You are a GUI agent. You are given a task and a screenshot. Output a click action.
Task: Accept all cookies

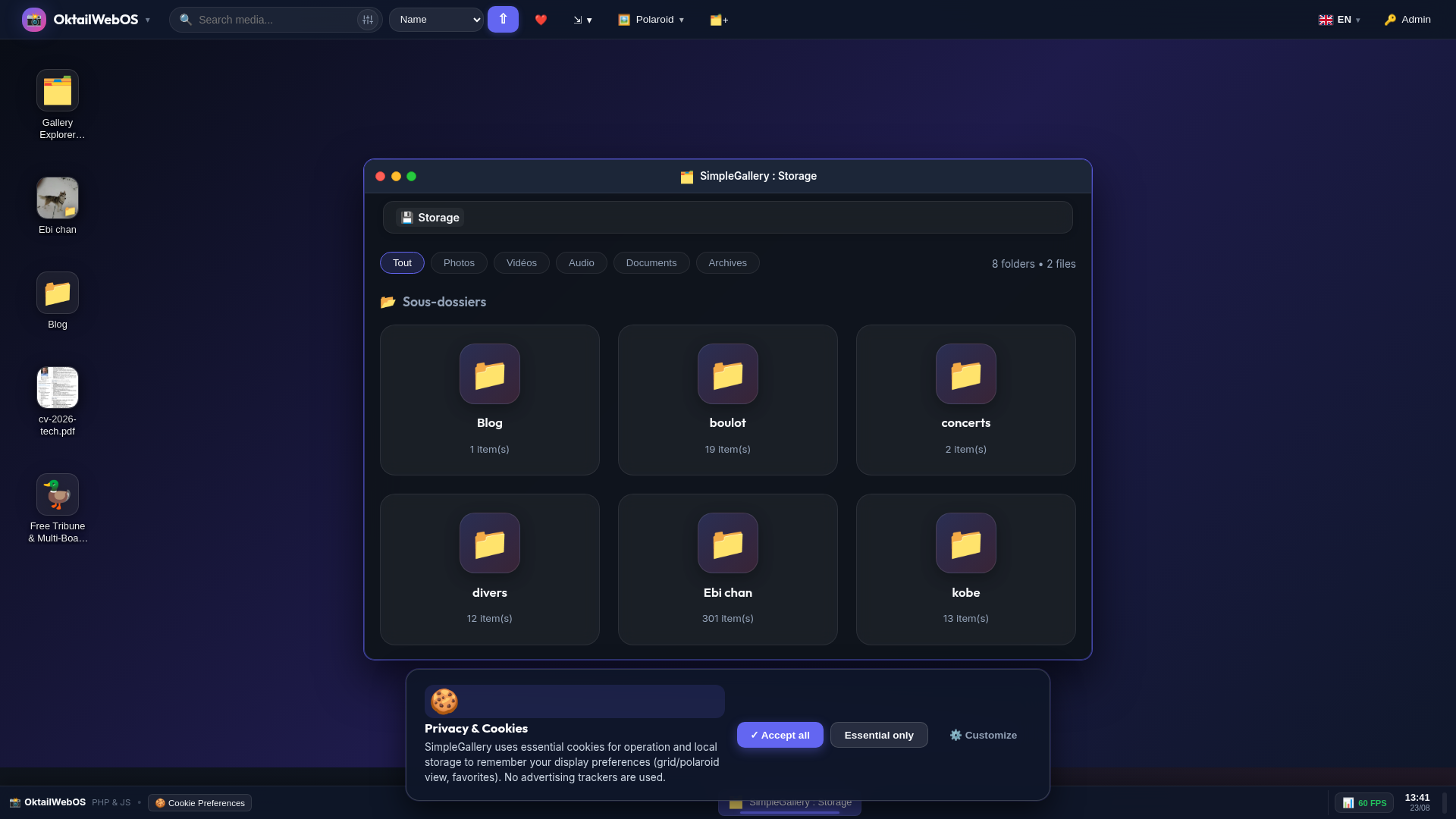(780, 735)
